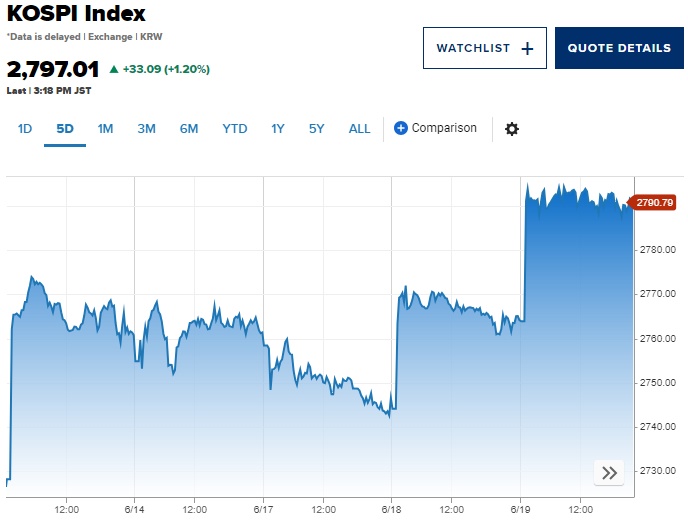Switch chart to 3M range
This screenshot has height=522, width=688.
146,128
